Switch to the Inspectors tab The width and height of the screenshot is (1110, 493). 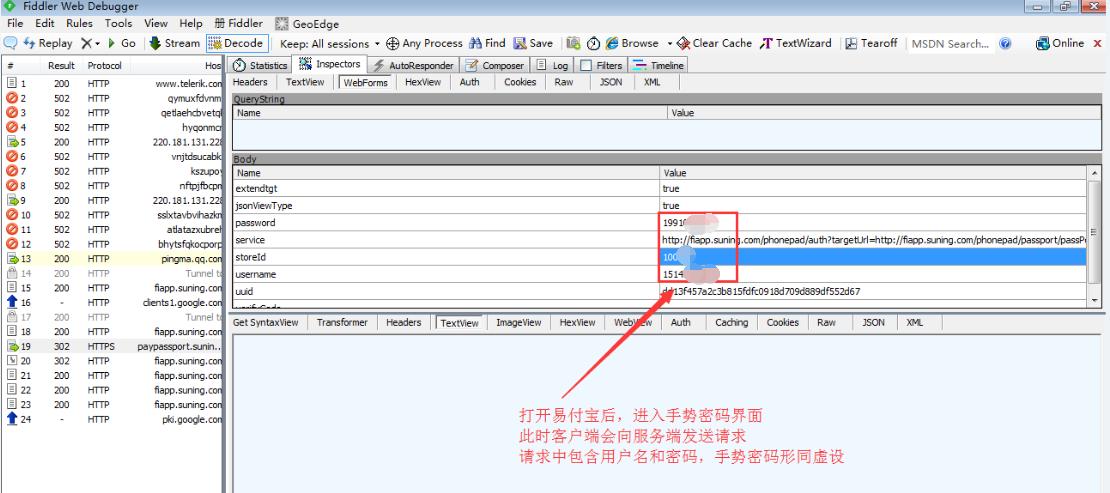click(330, 64)
